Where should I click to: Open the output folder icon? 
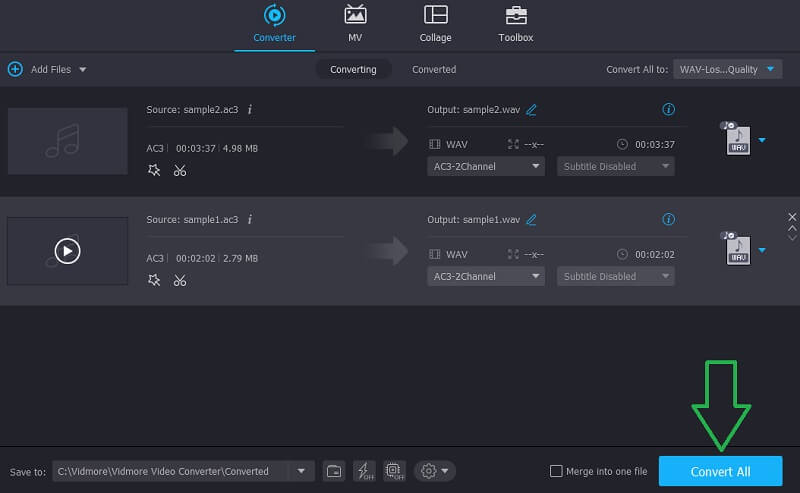334,471
